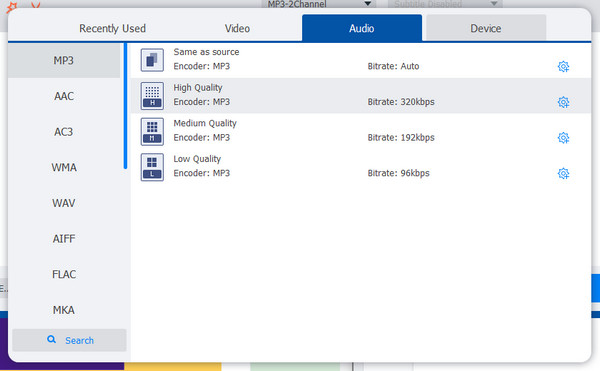Screen dimensions: 600x371
Task: Select the Medium Quality preset title
Action: (x=205, y=123)
